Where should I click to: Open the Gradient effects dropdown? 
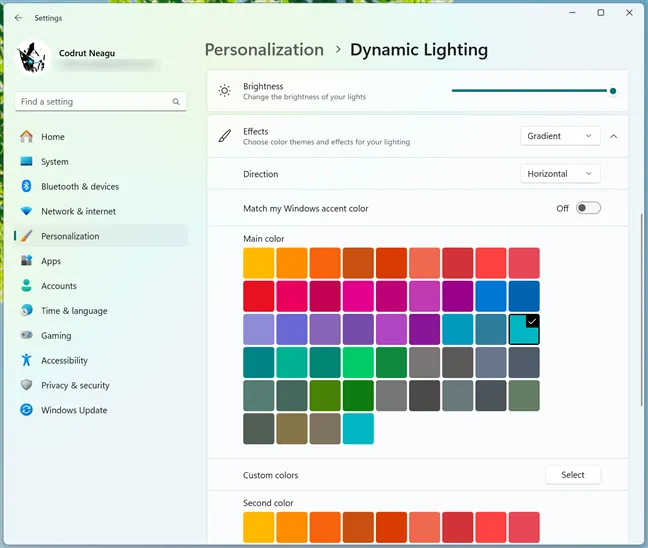coord(560,136)
